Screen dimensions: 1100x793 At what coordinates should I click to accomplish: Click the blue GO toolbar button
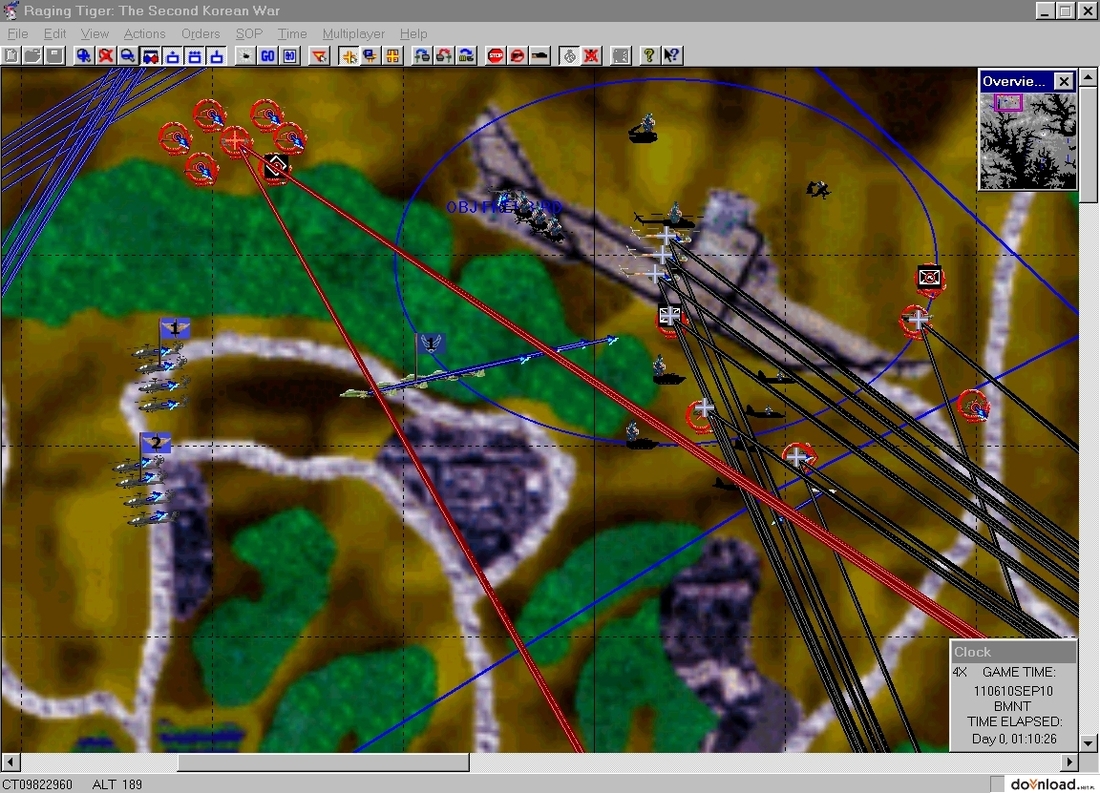267,55
